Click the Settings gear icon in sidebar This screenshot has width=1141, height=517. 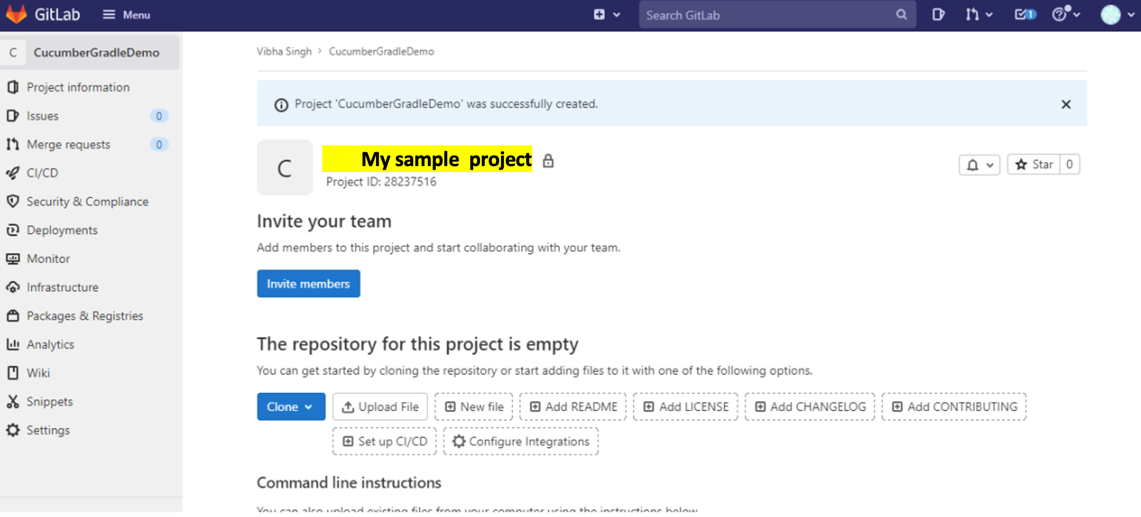pos(12,430)
